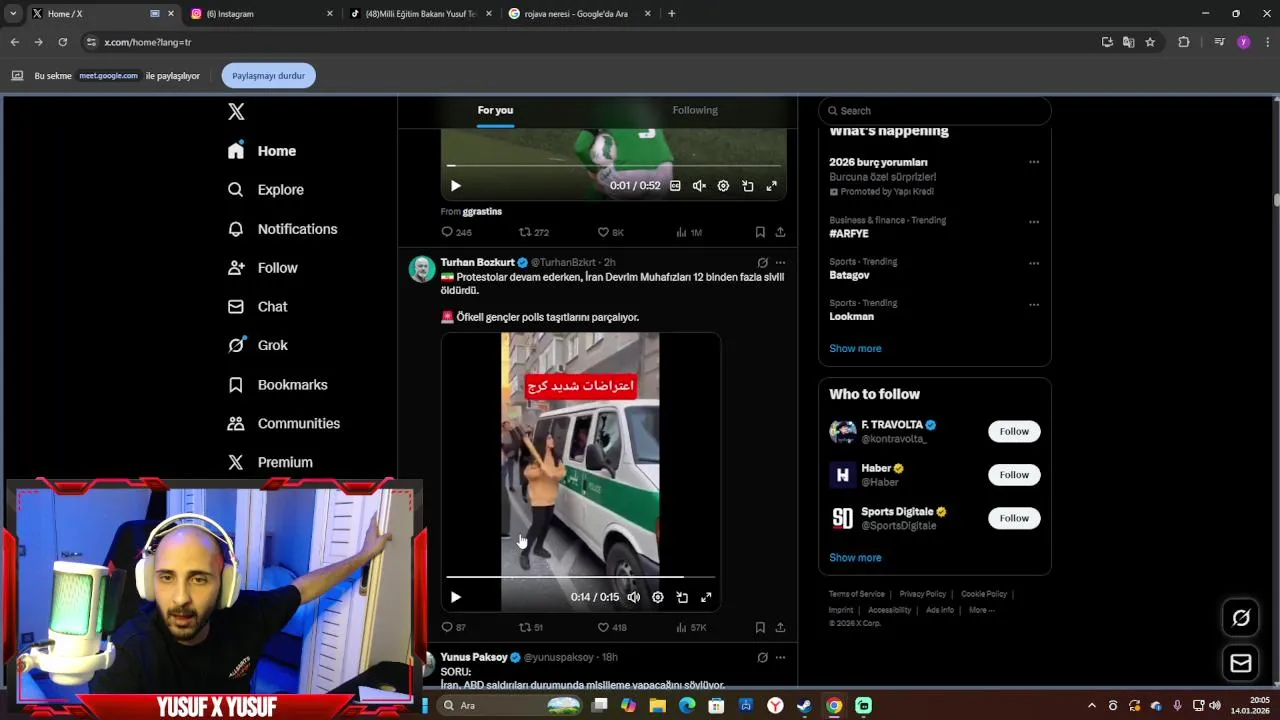1280x720 pixels.
Task: Open the Follow page in the sidebar
Action: (x=262, y=268)
